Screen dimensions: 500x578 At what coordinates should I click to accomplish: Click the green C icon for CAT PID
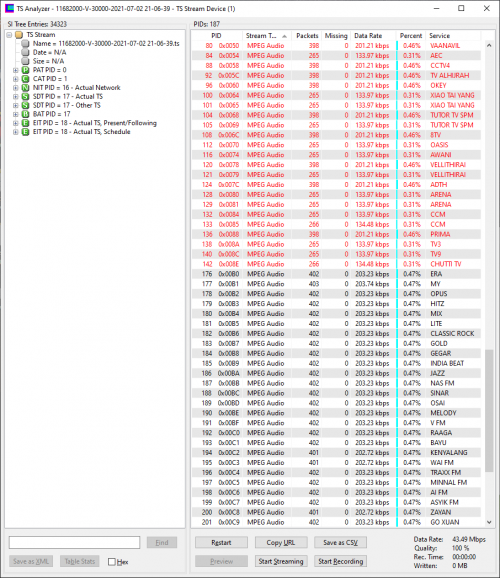25,79
